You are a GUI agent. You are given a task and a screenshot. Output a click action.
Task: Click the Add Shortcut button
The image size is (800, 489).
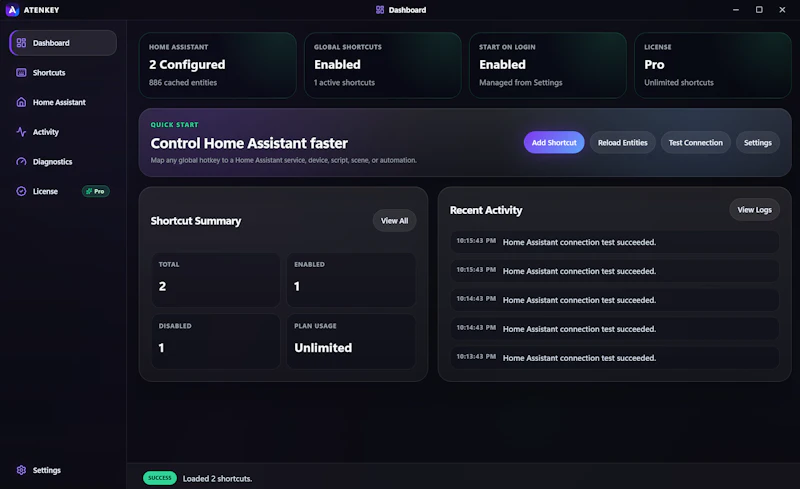click(x=554, y=142)
